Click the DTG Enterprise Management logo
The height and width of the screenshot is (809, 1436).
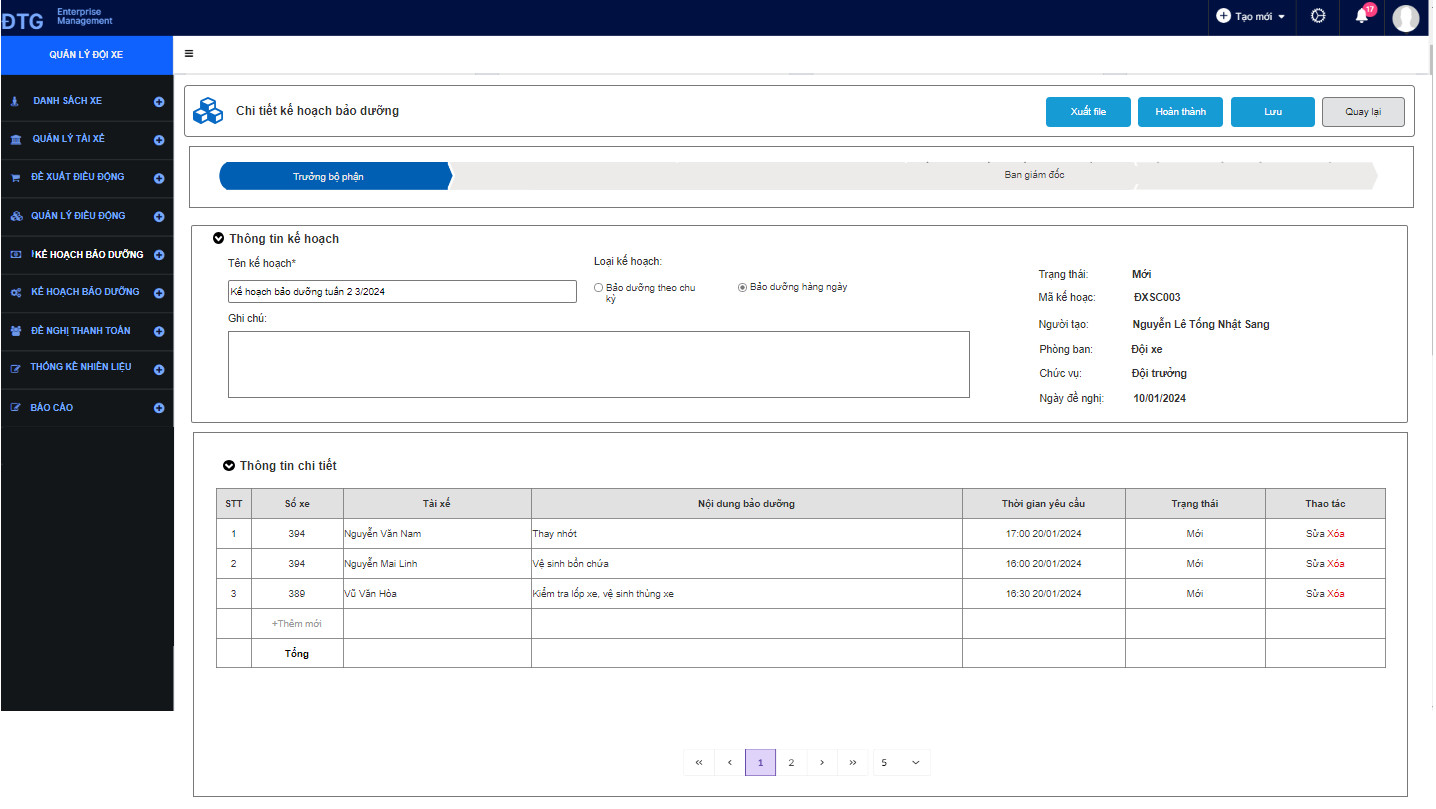pyautogui.click(x=57, y=17)
